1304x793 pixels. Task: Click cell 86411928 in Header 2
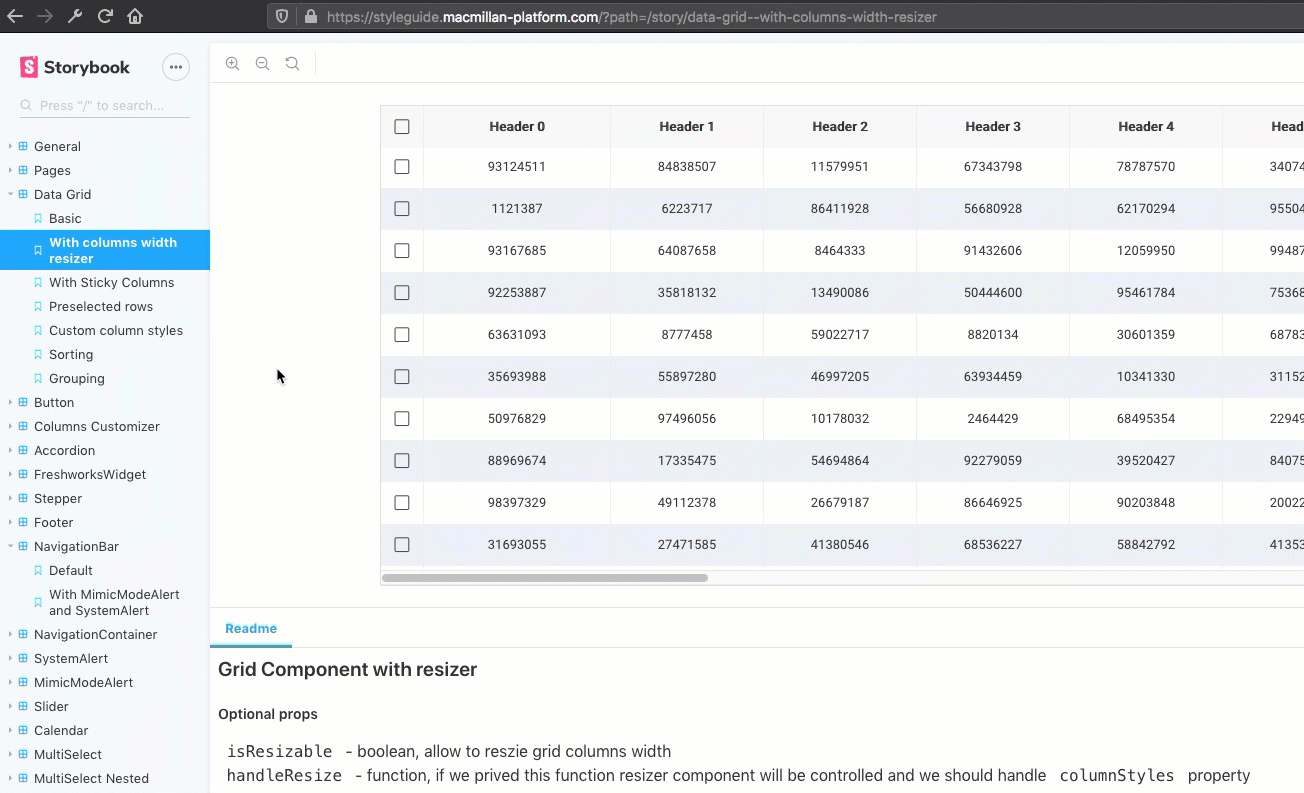click(840, 209)
